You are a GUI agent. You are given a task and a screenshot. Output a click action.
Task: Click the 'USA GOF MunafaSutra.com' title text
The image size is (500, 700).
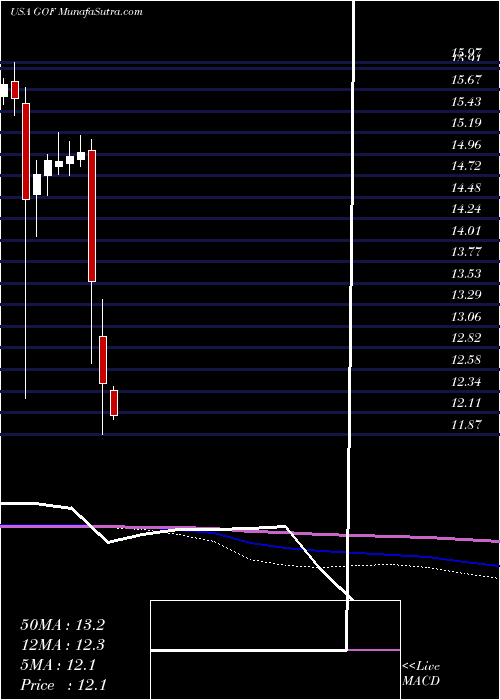pyautogui.click(x=76, y=12)
